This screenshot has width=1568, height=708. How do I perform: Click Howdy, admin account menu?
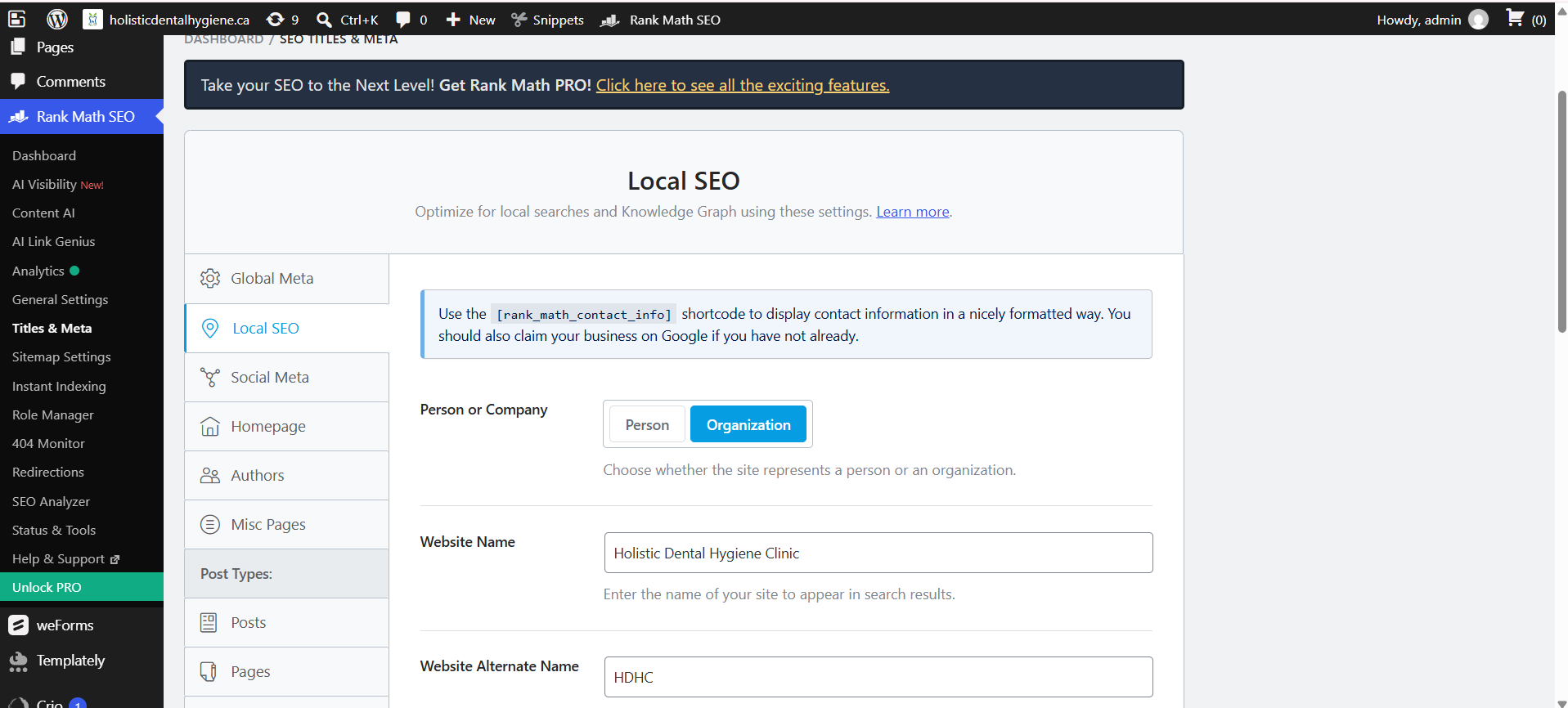[1432, 20]
